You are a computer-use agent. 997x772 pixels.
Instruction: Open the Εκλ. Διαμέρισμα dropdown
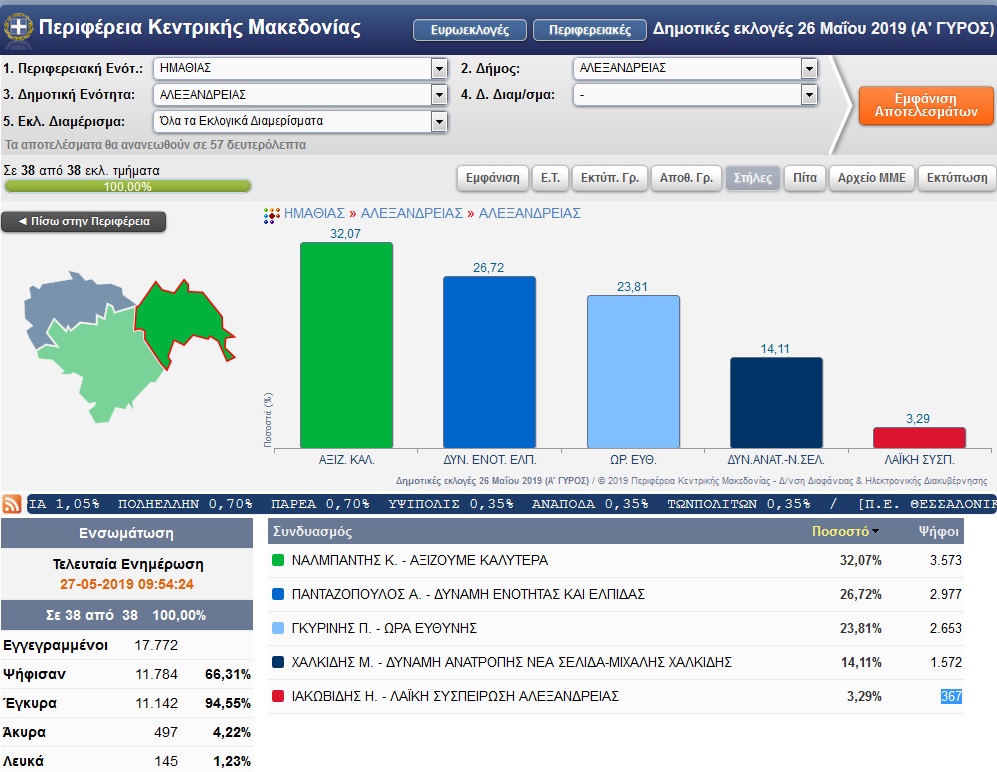point(300,121)
